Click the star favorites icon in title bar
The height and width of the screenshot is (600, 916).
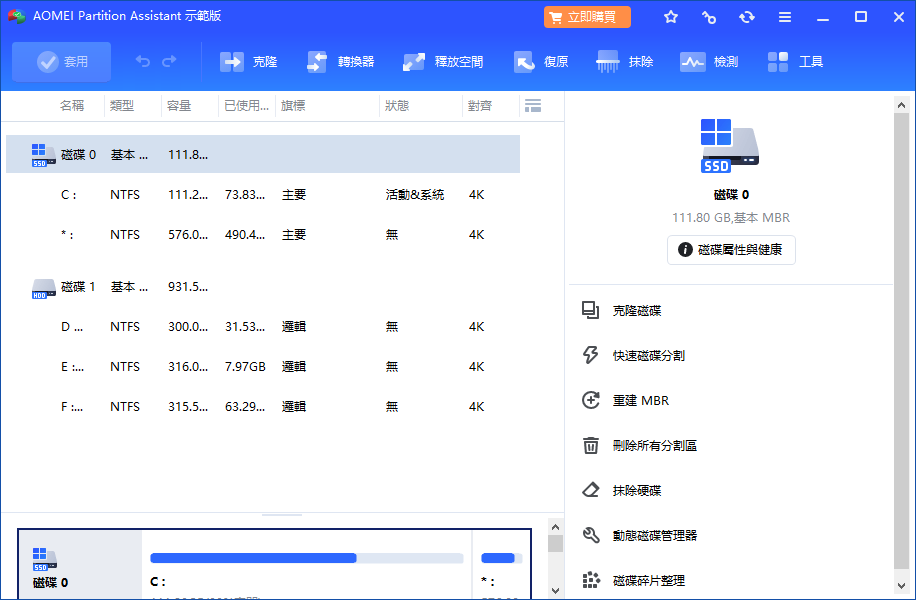click(671, 17)
